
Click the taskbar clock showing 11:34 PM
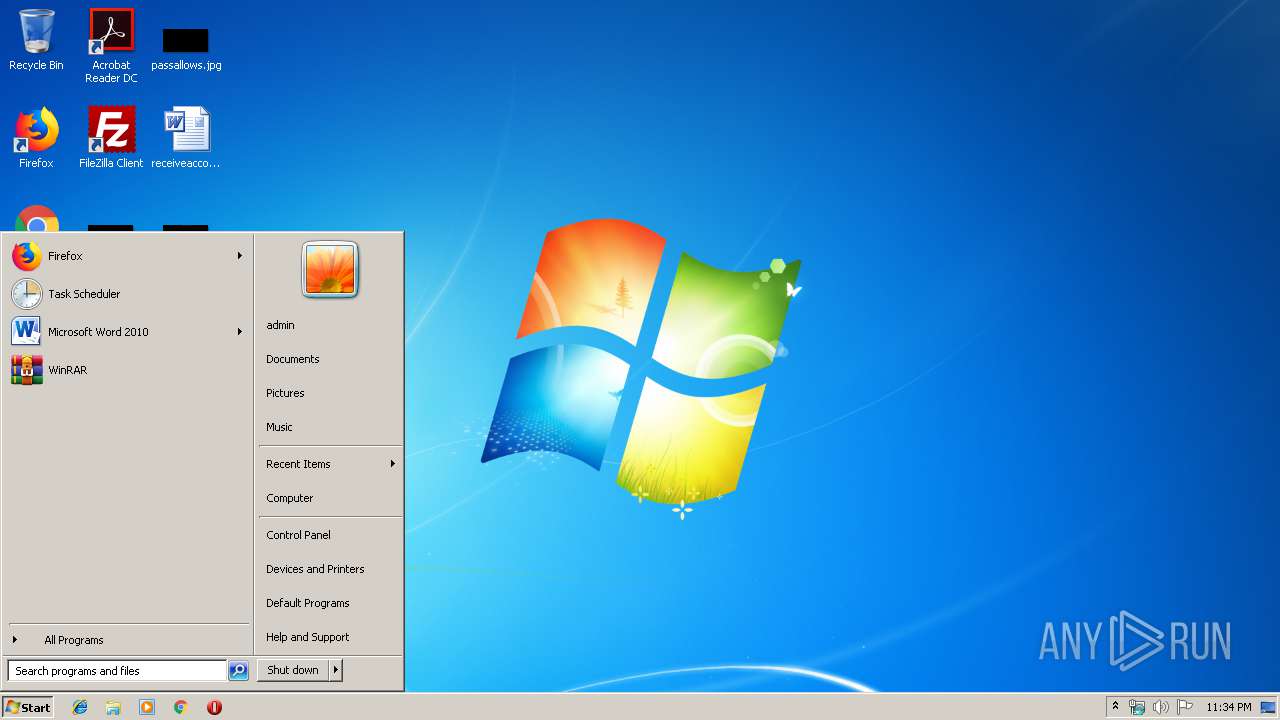pyautogui.click(x=1228, y=707)
